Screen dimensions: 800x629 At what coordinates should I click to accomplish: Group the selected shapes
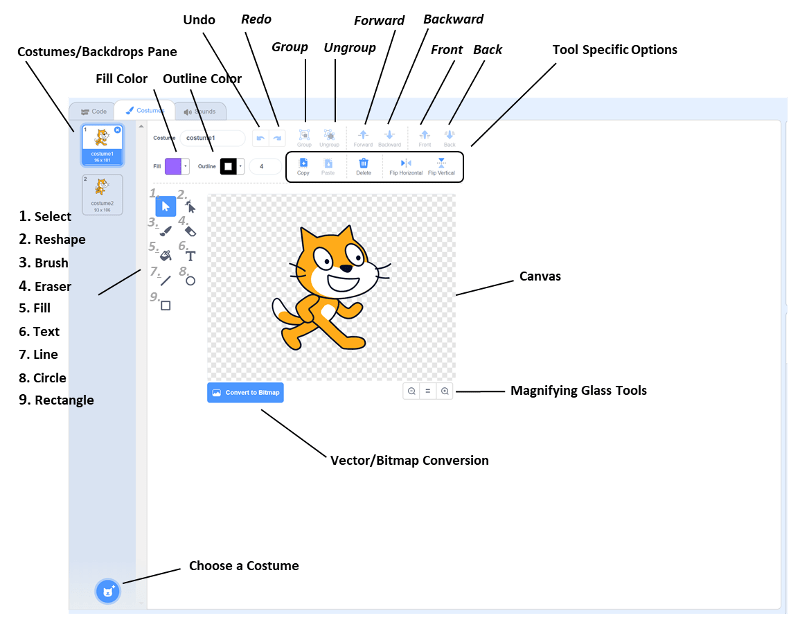point(304,138)
